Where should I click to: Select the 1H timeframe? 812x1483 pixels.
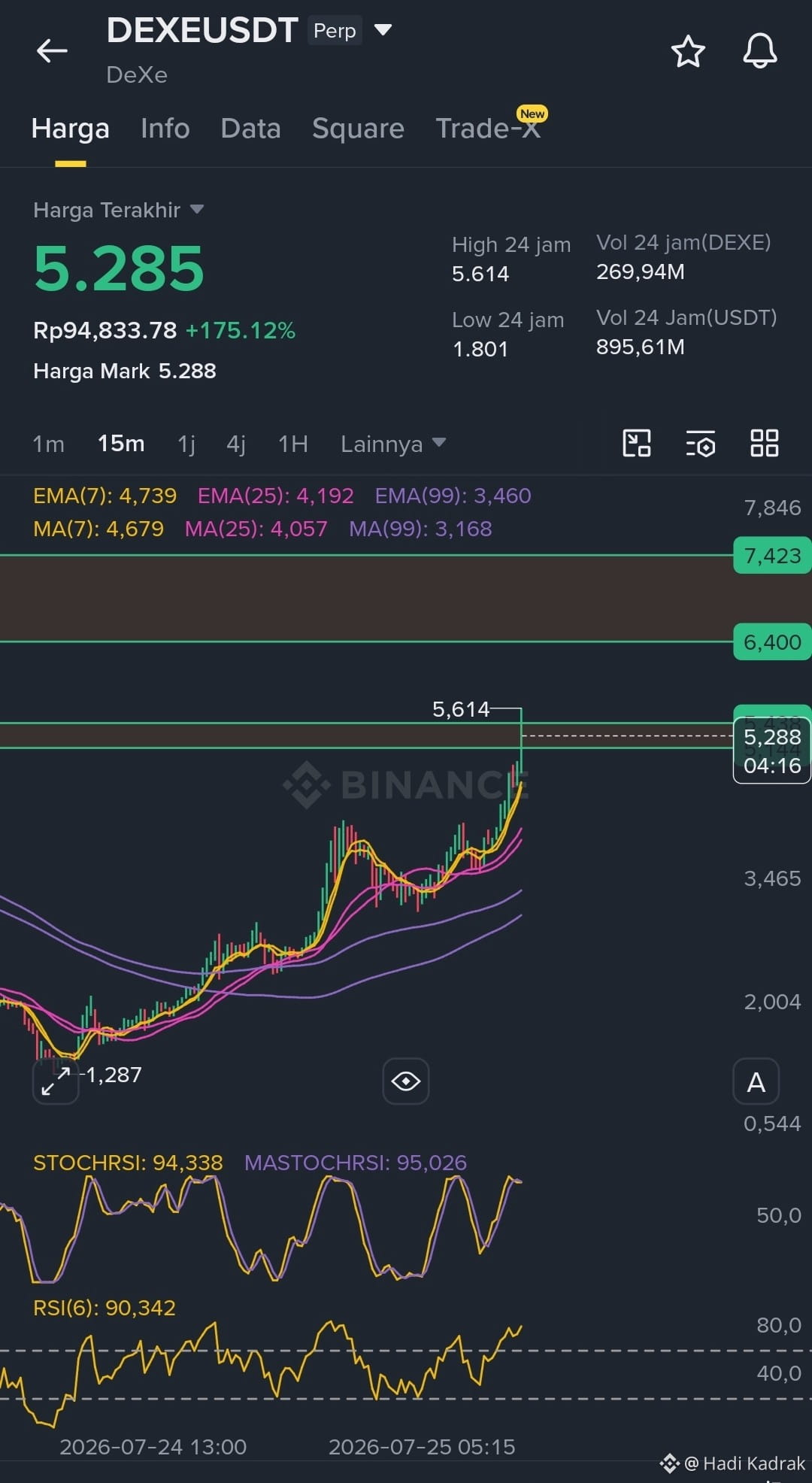click(293, 444)
